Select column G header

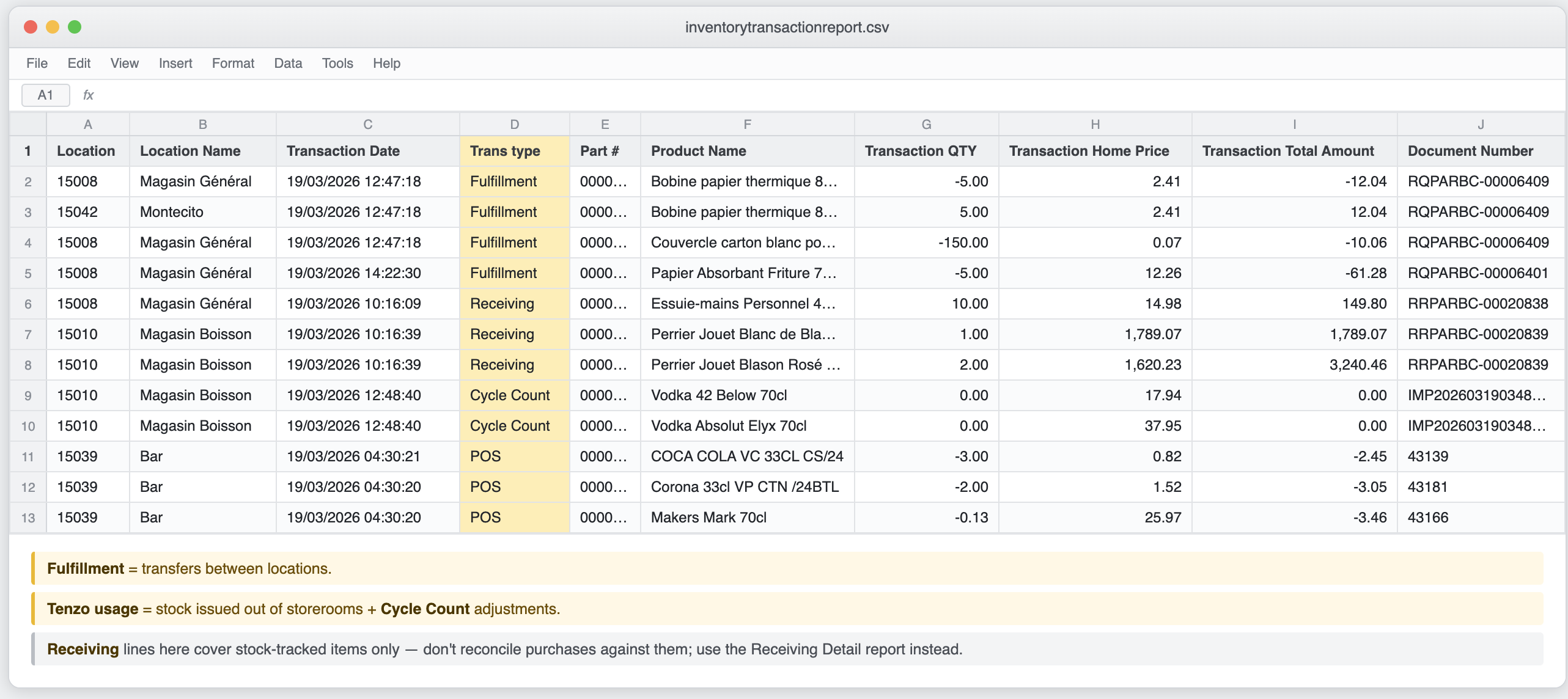(927, 125)
